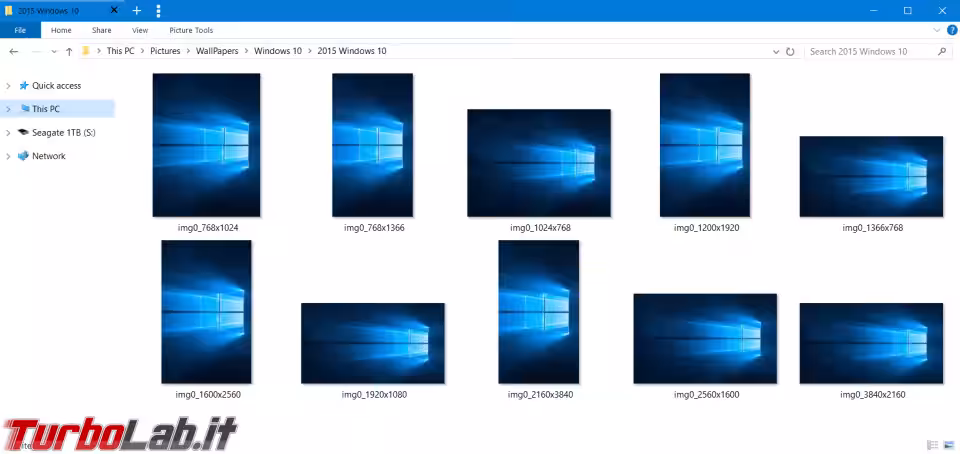Expand the Seagate 1TB tree node
This screenshot has width=960, height=454.
click(x=8, y=133)
